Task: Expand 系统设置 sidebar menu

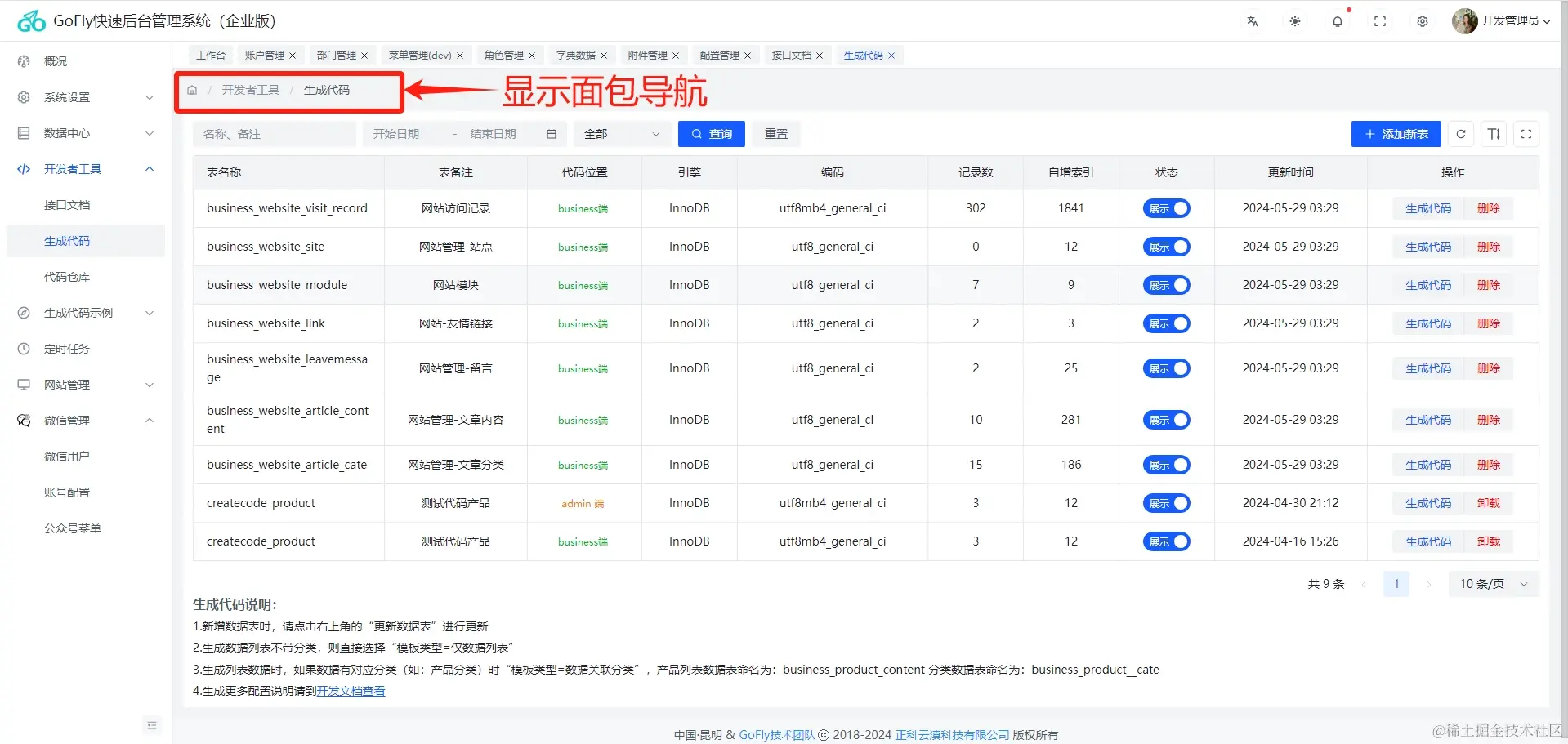Action: pos(86,97)
